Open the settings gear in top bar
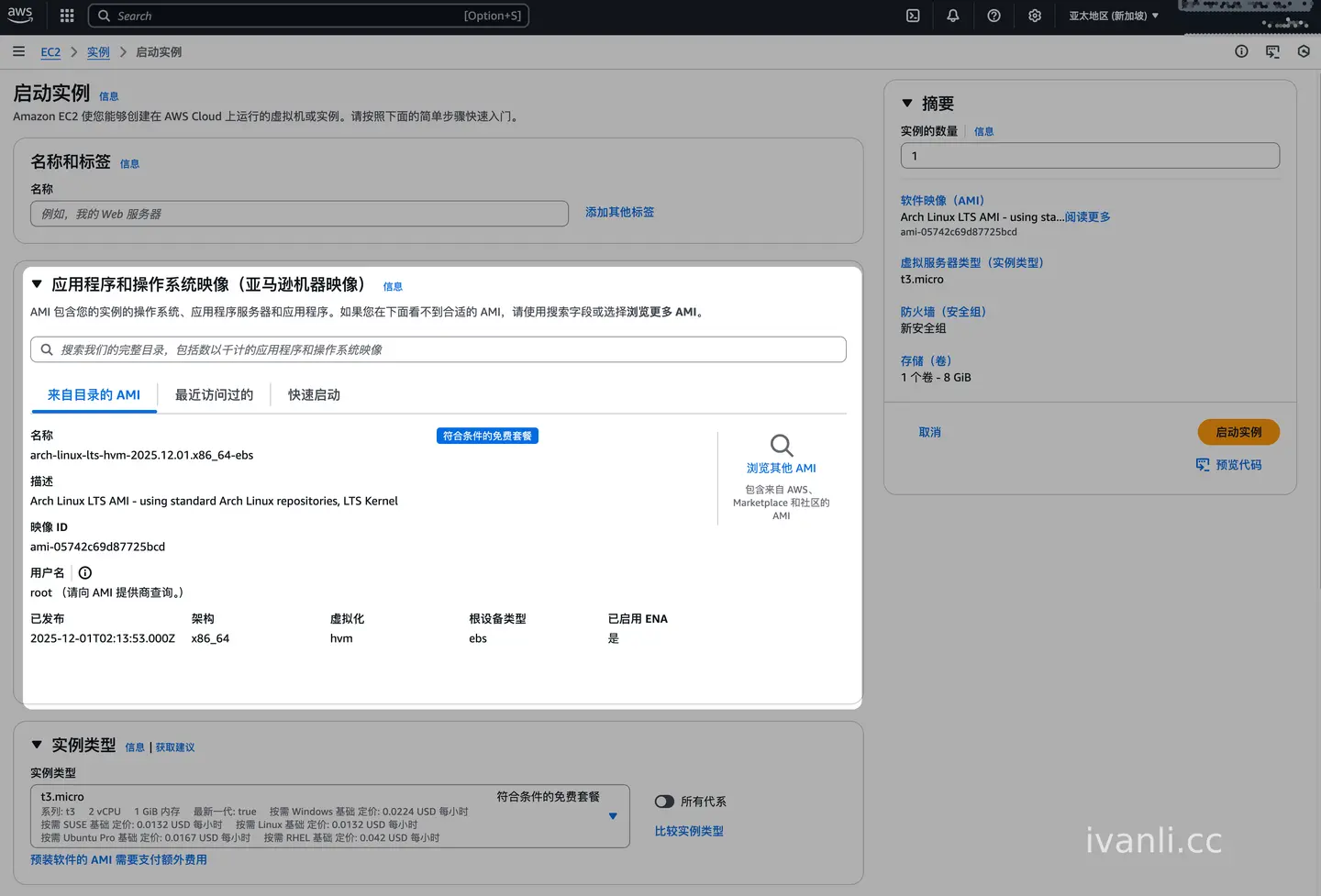The height and width of the screenshot is (896, 1321). click(1035, 16)
